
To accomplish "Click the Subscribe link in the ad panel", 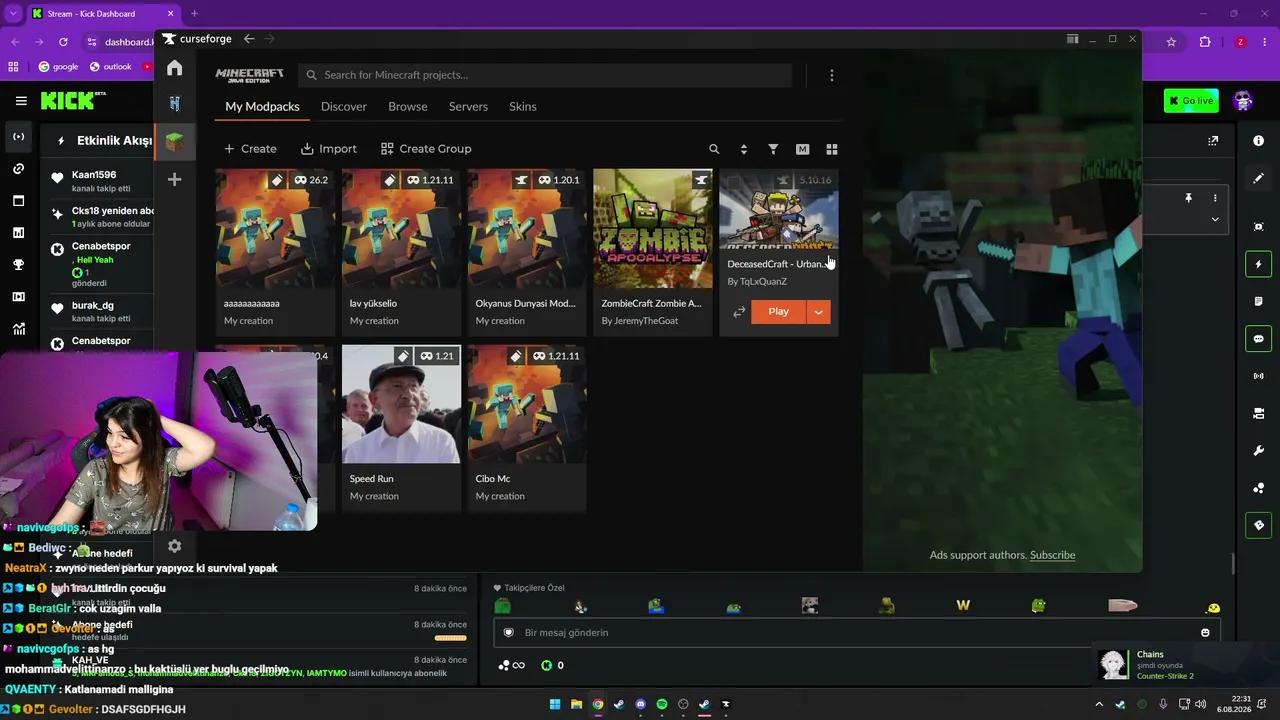I will click(1052, 555).
